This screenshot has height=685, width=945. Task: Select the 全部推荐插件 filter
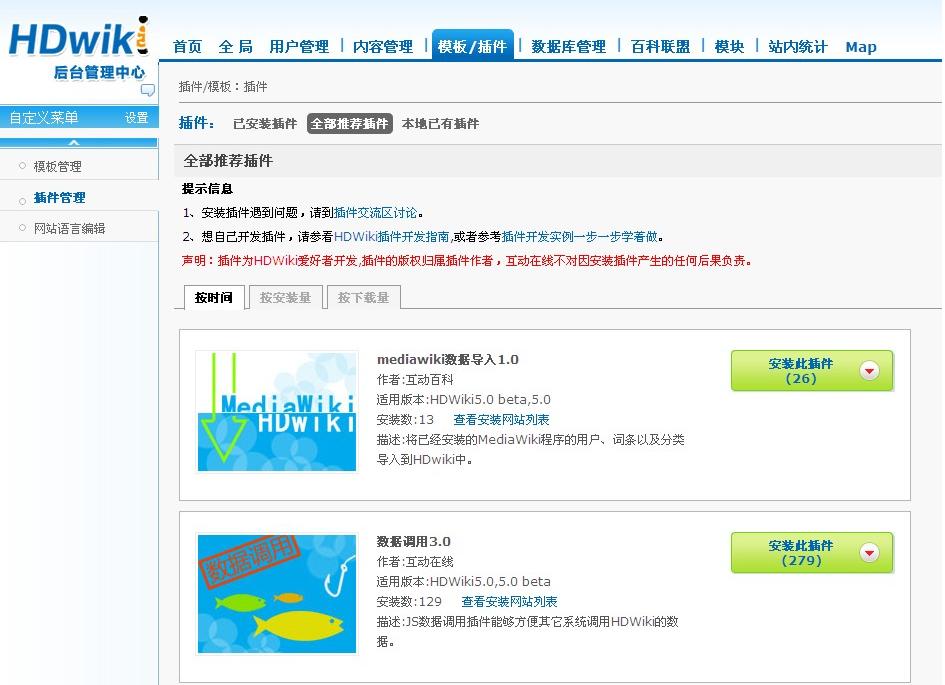pyautogui.click(x=350, y=124)
